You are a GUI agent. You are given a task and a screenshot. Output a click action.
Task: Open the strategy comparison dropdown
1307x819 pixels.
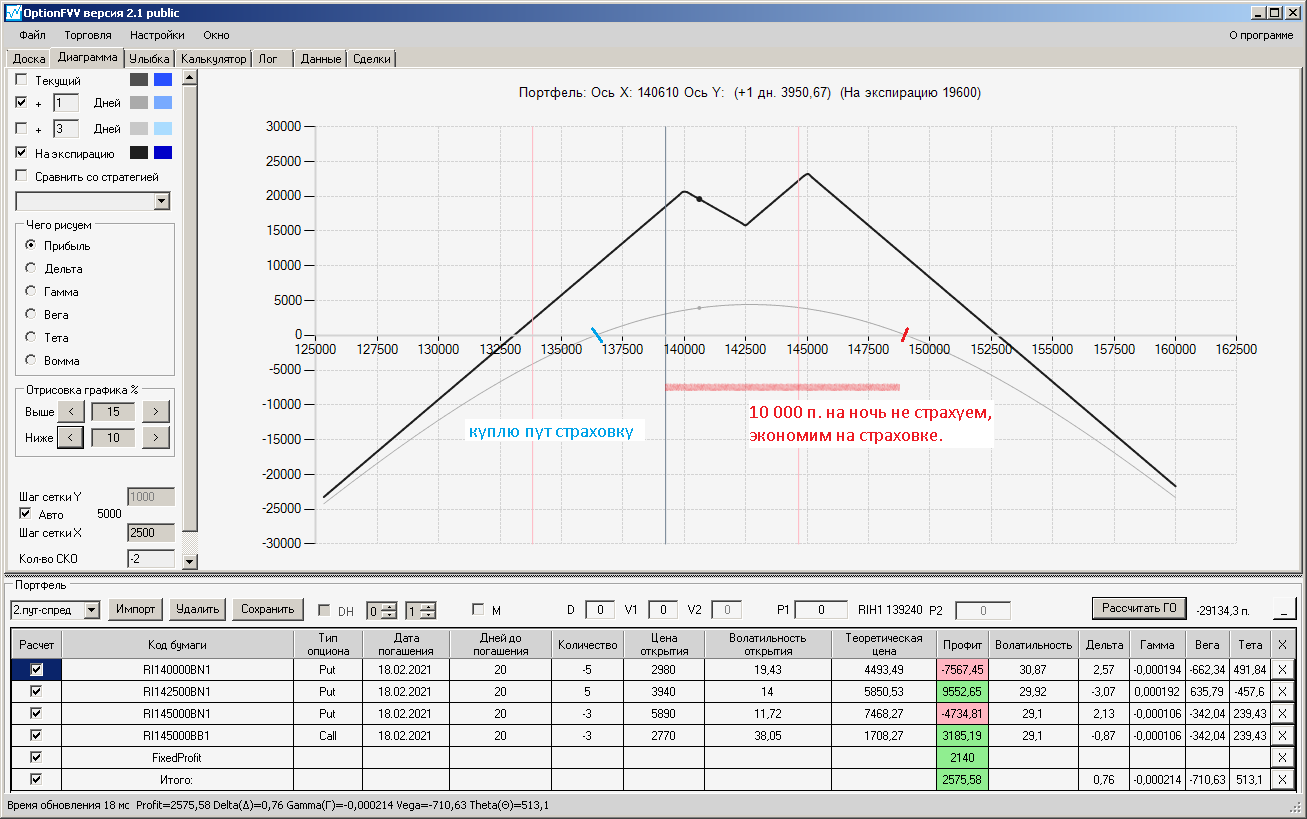(x=162, y=202)
